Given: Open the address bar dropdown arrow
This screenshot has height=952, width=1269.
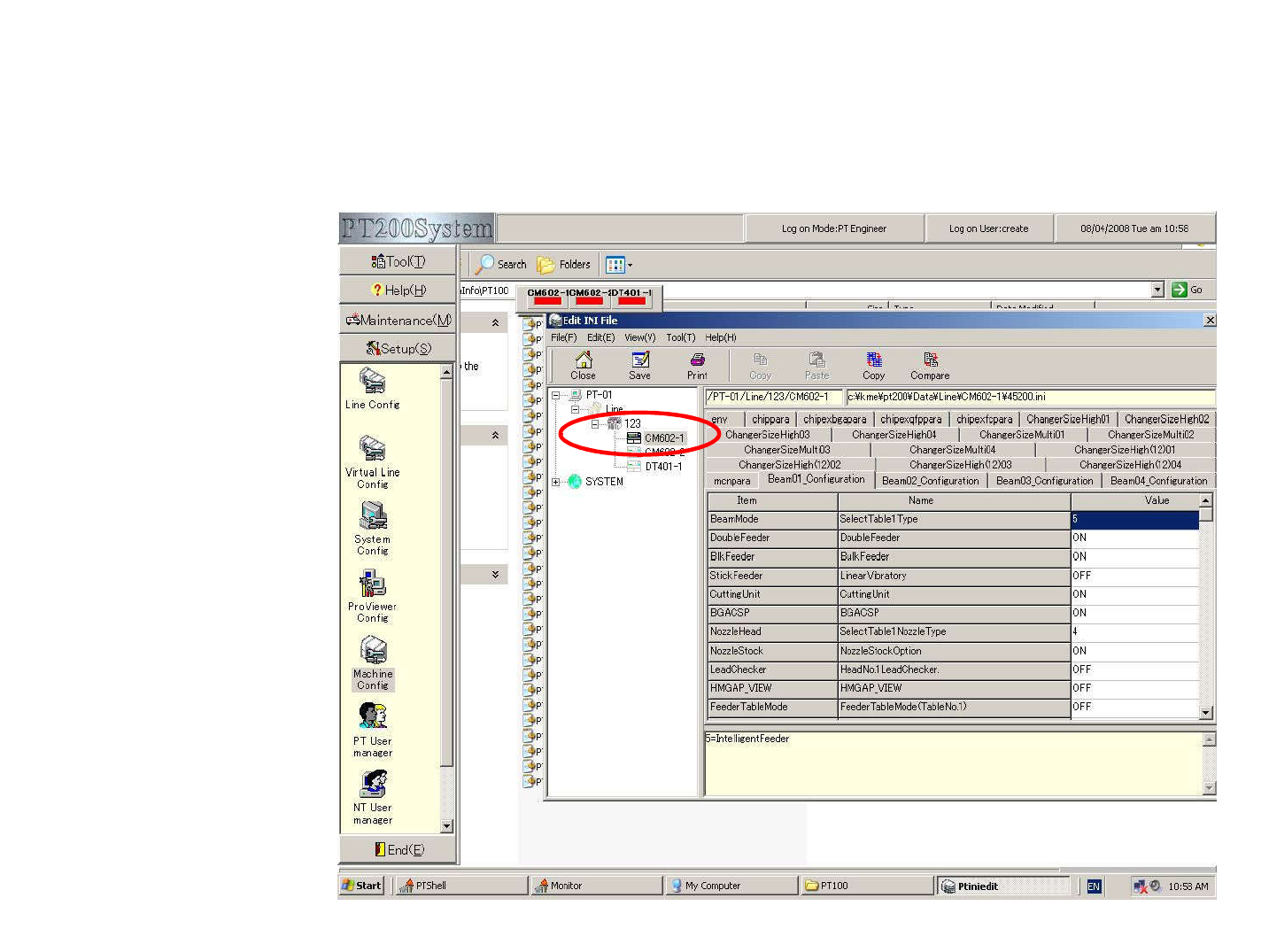Looking at the screenshot, I should pos(1157,290).
